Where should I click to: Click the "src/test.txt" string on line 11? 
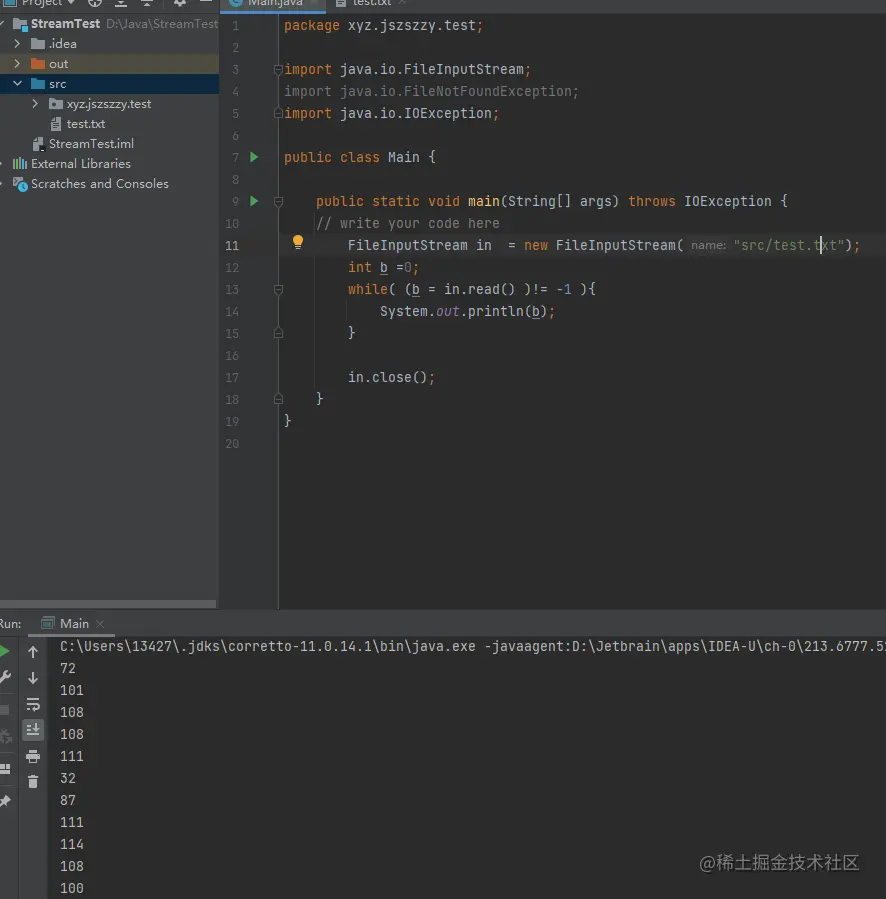pyautogui.click(x=789, y=245)
